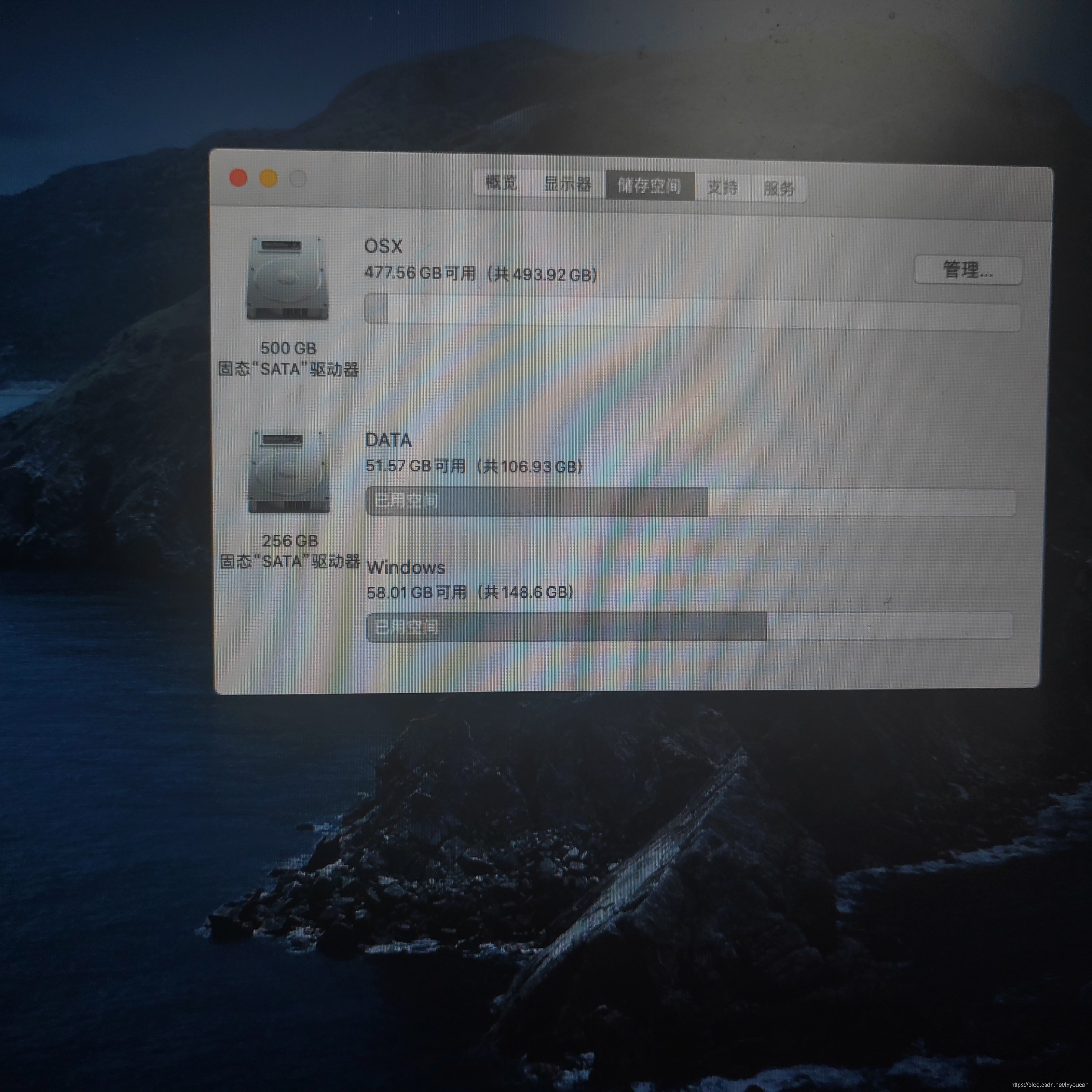Select the DATA volume name
This screenshot has height=1092, width=1092.
[388, 440]
